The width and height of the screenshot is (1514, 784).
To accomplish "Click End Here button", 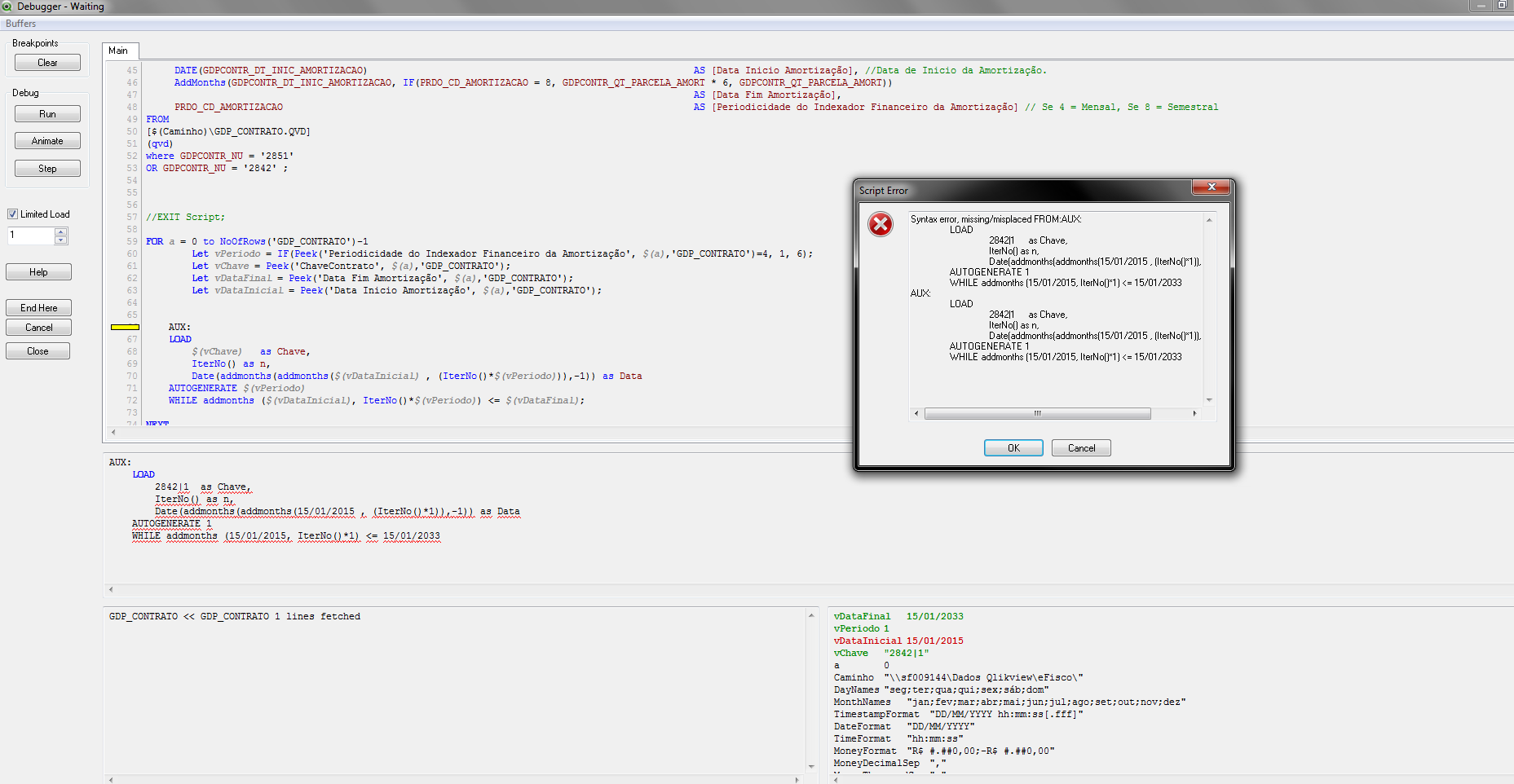I will point(38,308).
